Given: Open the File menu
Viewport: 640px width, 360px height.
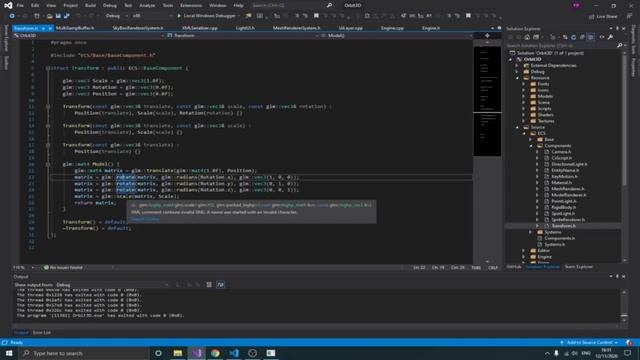Looking at the screenshot, I should click(20, 6).
